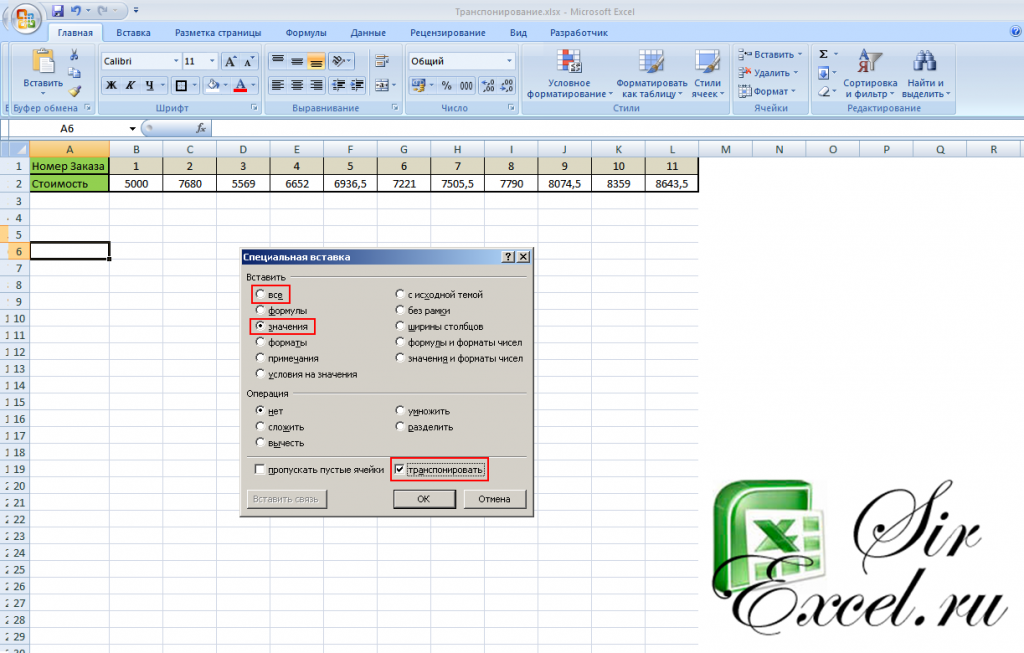1024x653 pixels.
Task: Apply percent style format
Action: [x=447, y=85]
